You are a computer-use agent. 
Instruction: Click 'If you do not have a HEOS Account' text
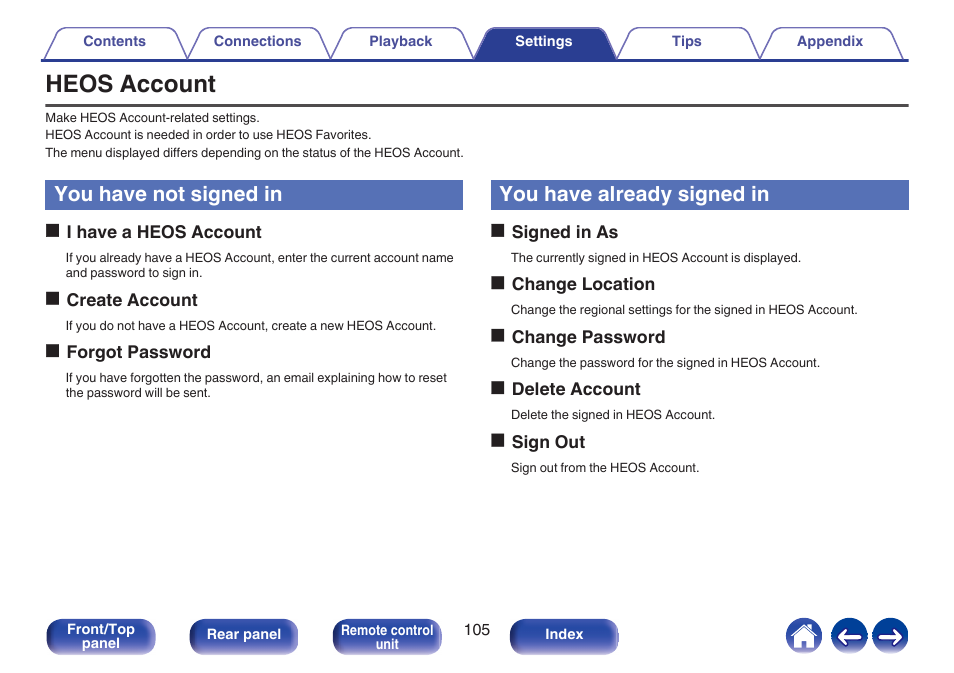(x=251, y=326)
